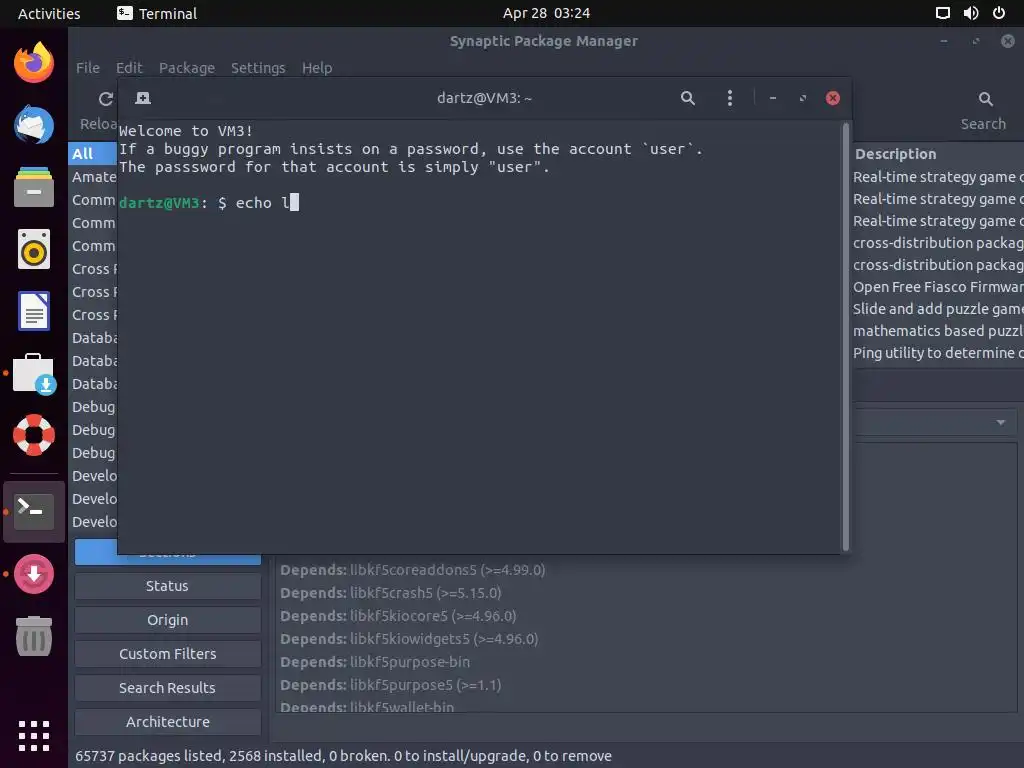Click 'Depends: libkf5purpose5 (>=1.1)' line
Screen dimensions: 1024x768
tap(391, 685)
